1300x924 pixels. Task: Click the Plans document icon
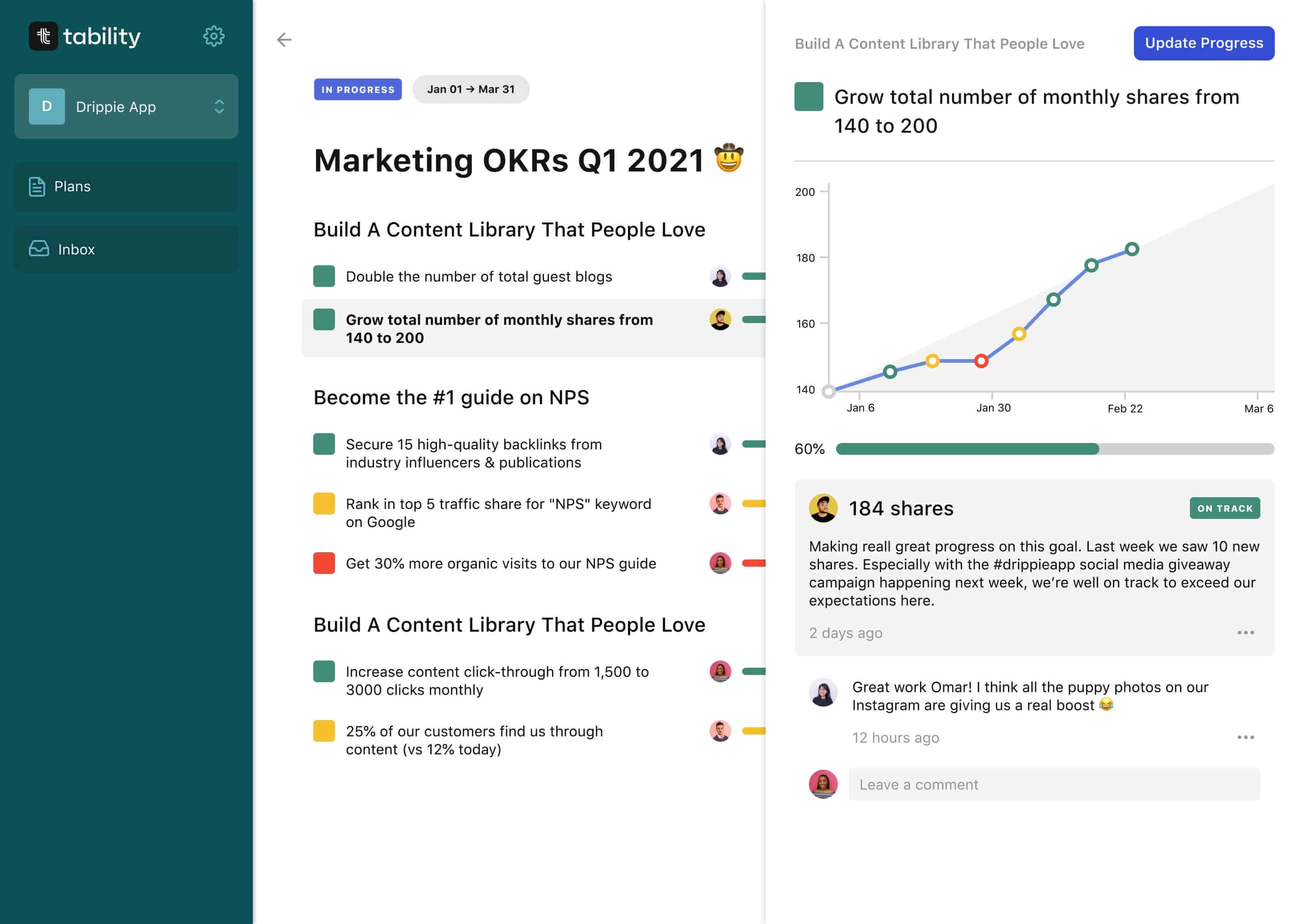[x=37, y=186]
